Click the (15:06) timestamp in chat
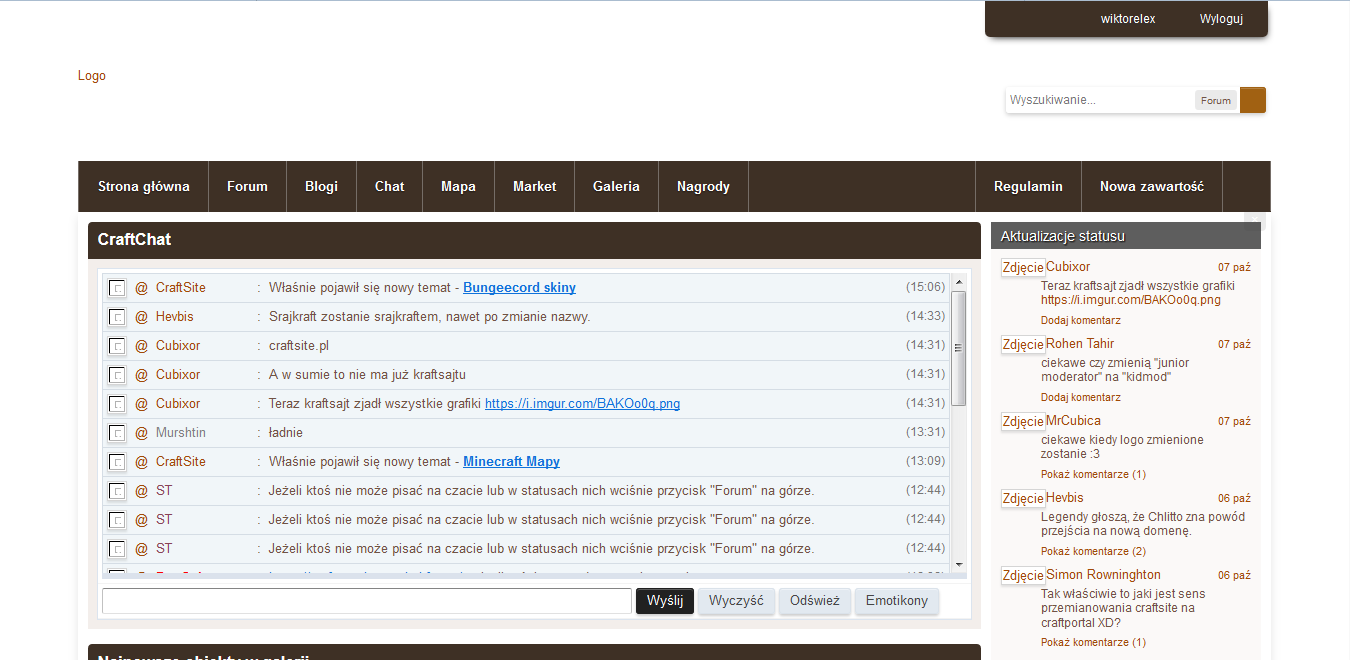 (925, 287)
